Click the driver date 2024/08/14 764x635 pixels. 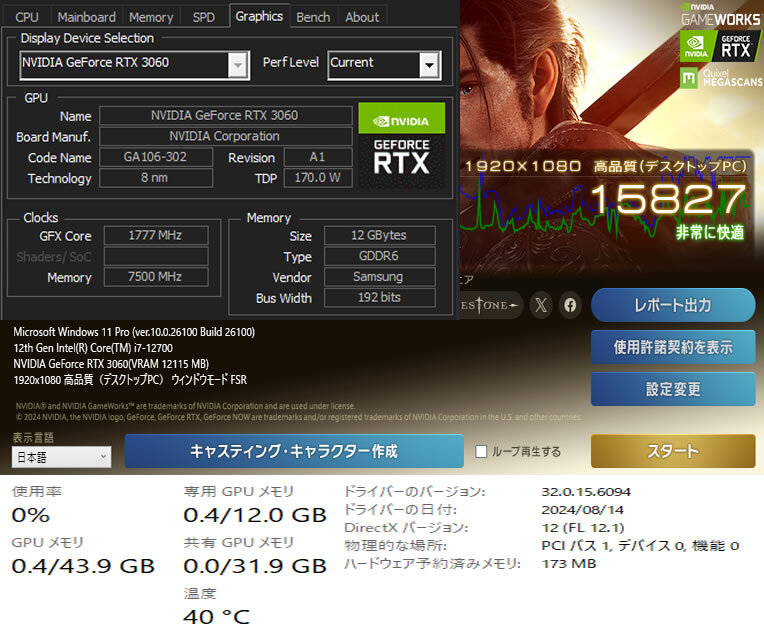click(x=583, y=510)
